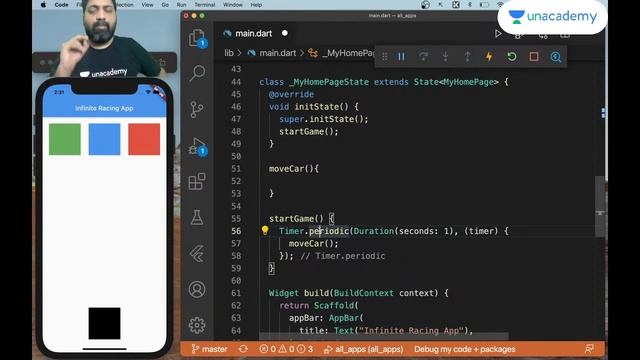The width and height of the screenshot is (640, 360).
Task: Open the Manage gear settings
Action: coord(197,325)
